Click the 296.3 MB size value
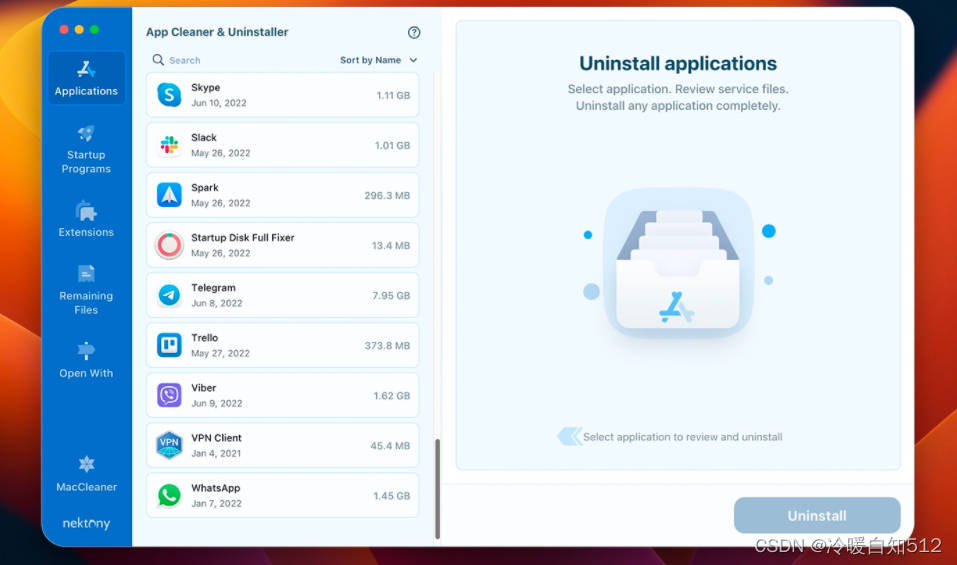Image resolution: width=957 pixels, height=565 pixels. [x=387, y=195]
